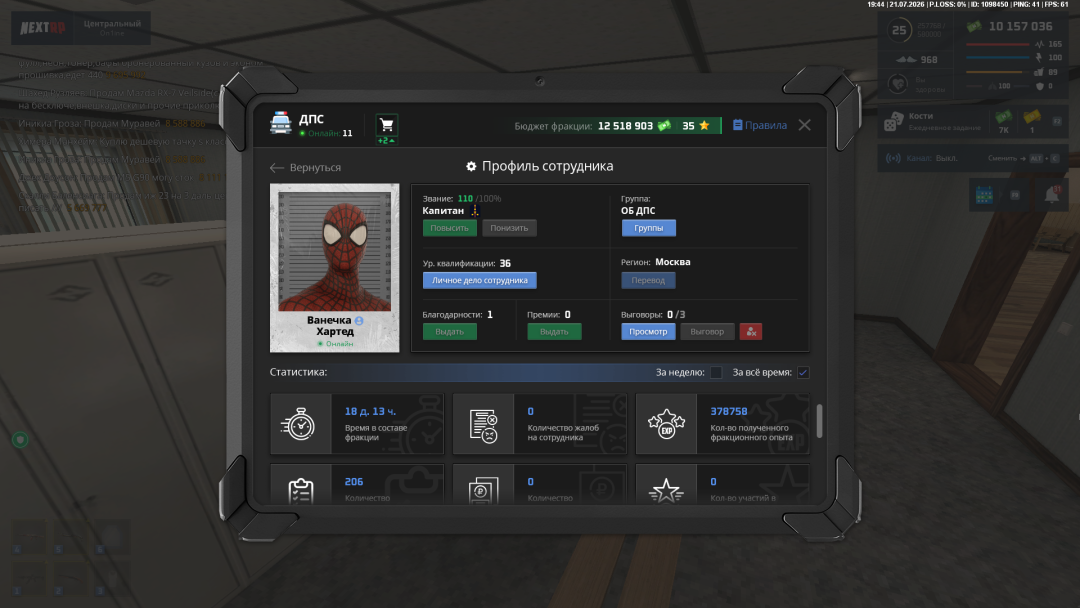Screen dimensions: 1080x608
Task: Click the Понизить demote button
Action: (x=509, y=228)
